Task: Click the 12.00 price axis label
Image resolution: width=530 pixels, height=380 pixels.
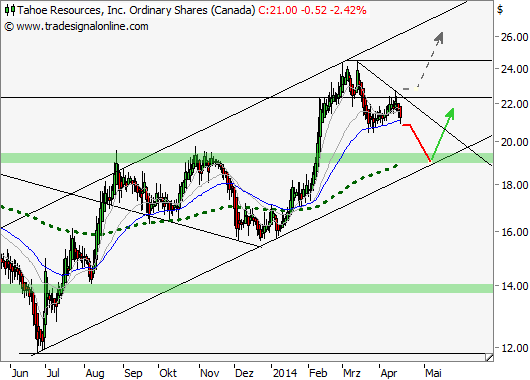Action: 514,348
